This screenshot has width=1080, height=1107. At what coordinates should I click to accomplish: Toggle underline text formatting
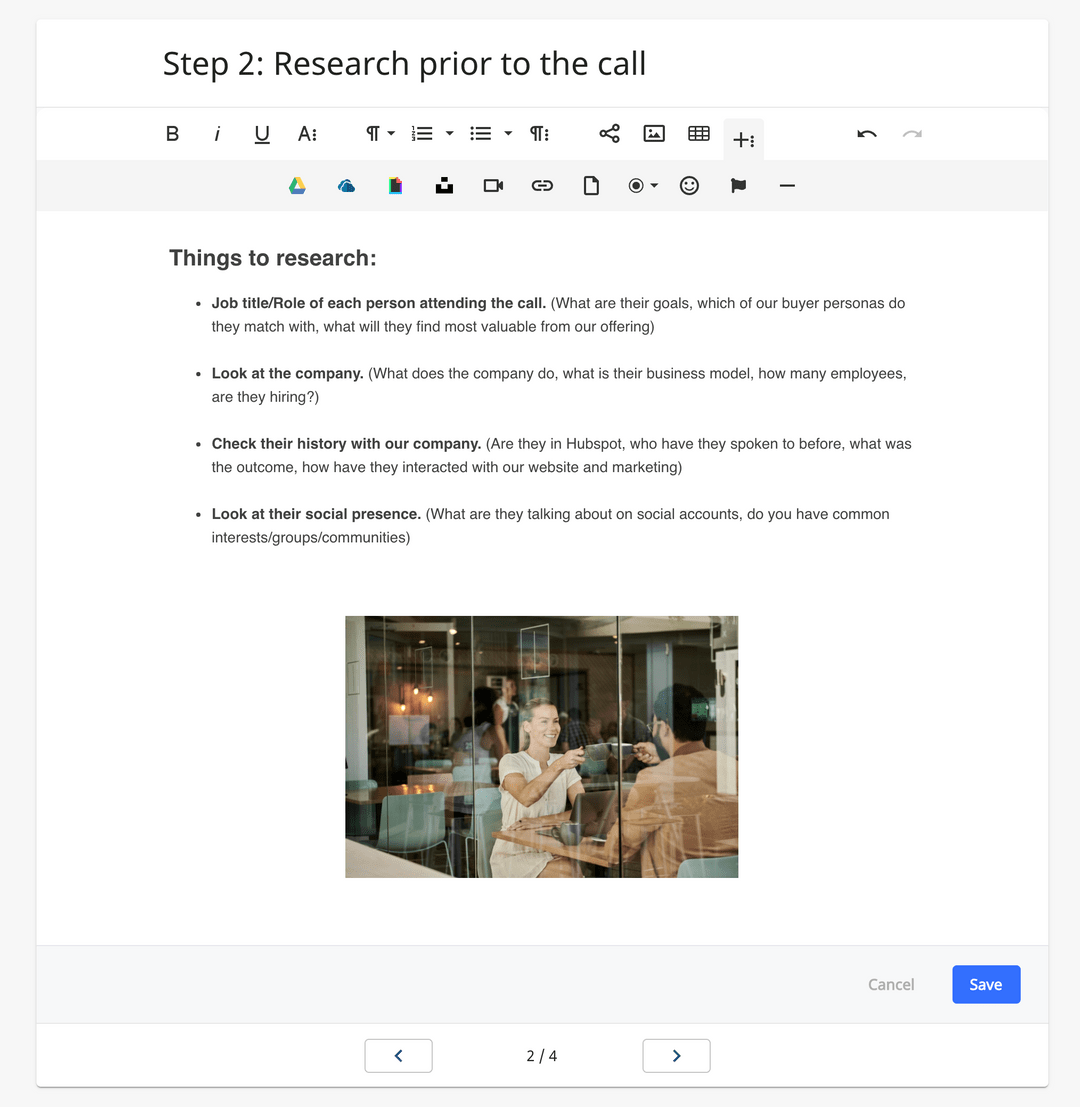pos(262,134)
